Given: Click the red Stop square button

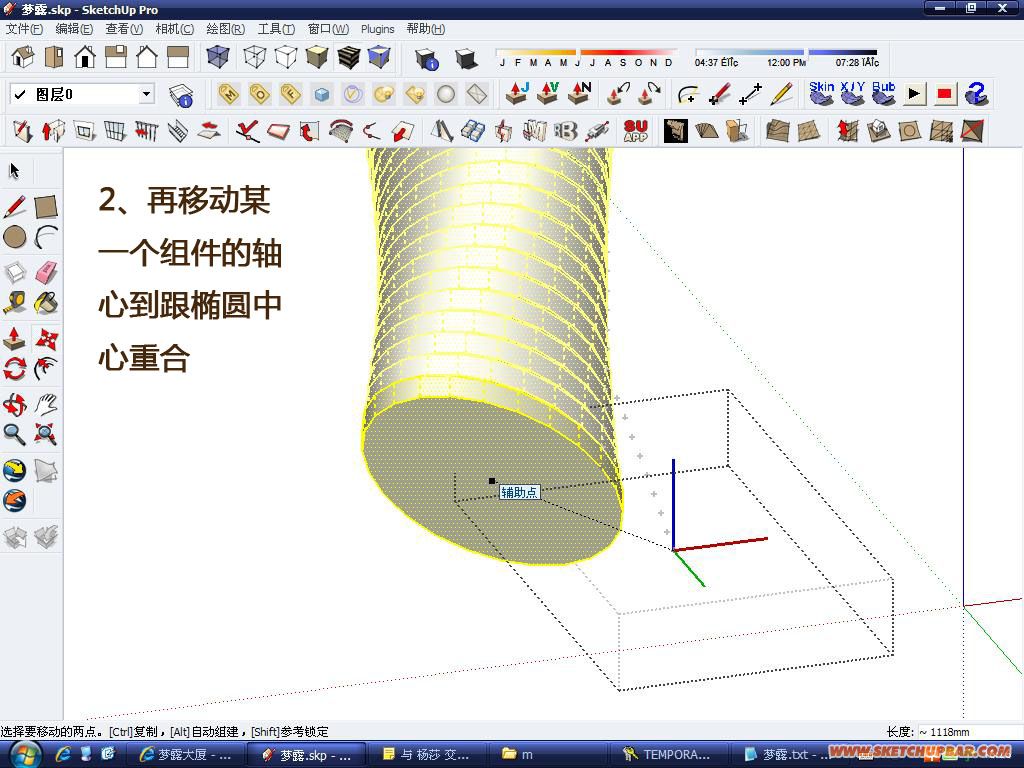Looking at the screenshot, I should 944,94.
